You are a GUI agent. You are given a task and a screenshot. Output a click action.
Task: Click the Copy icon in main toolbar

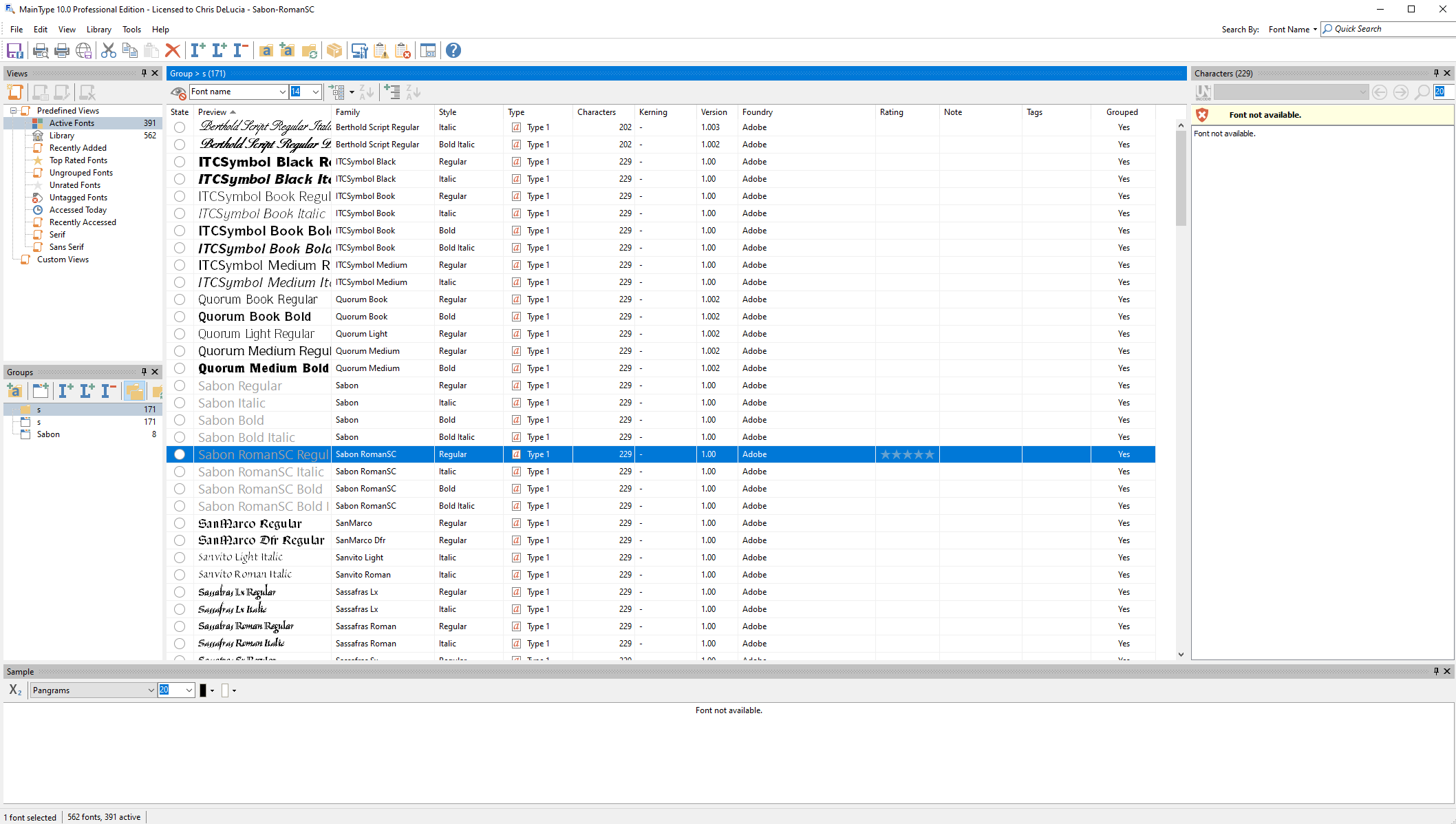[x=130, y=50]
